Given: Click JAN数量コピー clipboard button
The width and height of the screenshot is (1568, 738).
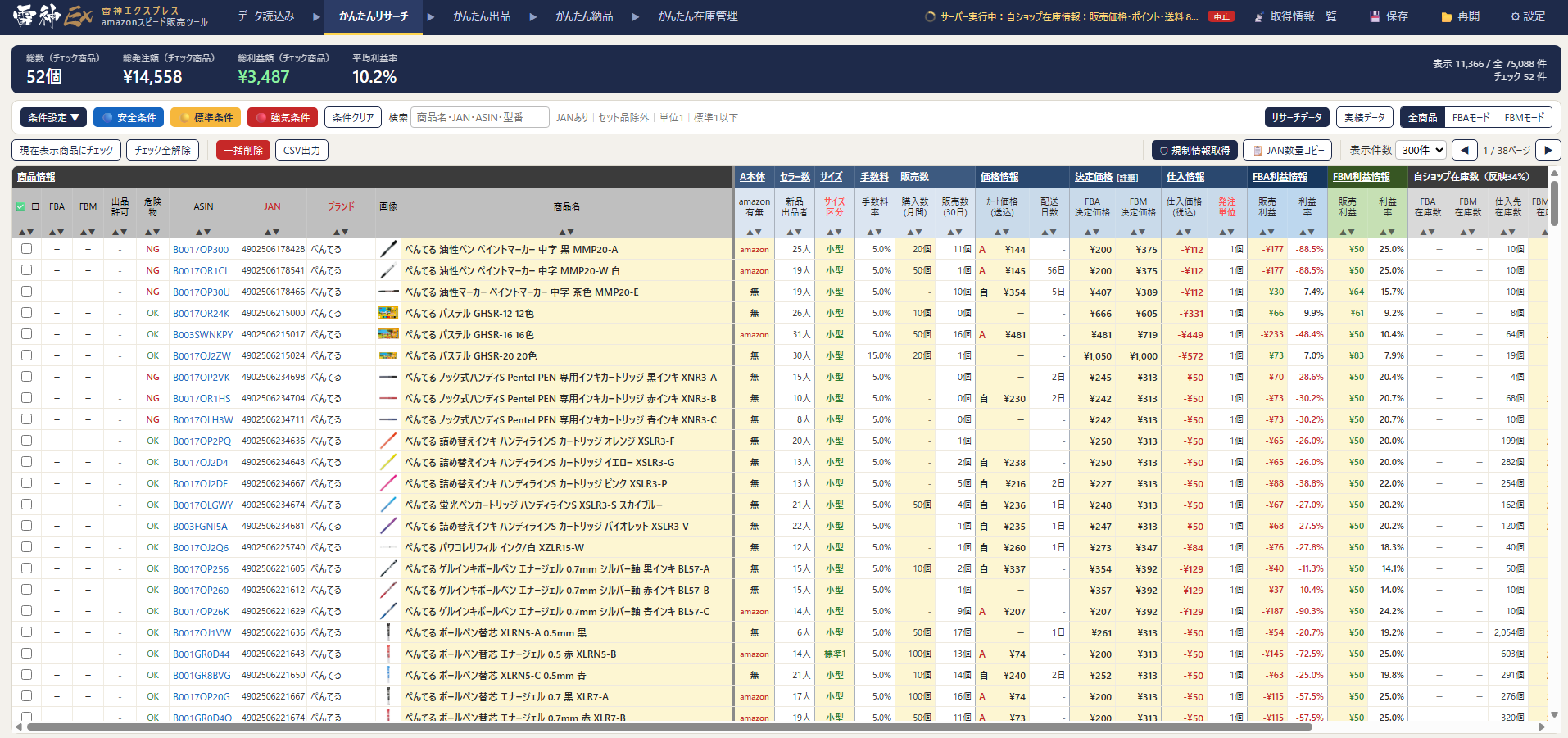Looking at the screenshot, I should click(1288, 150).
